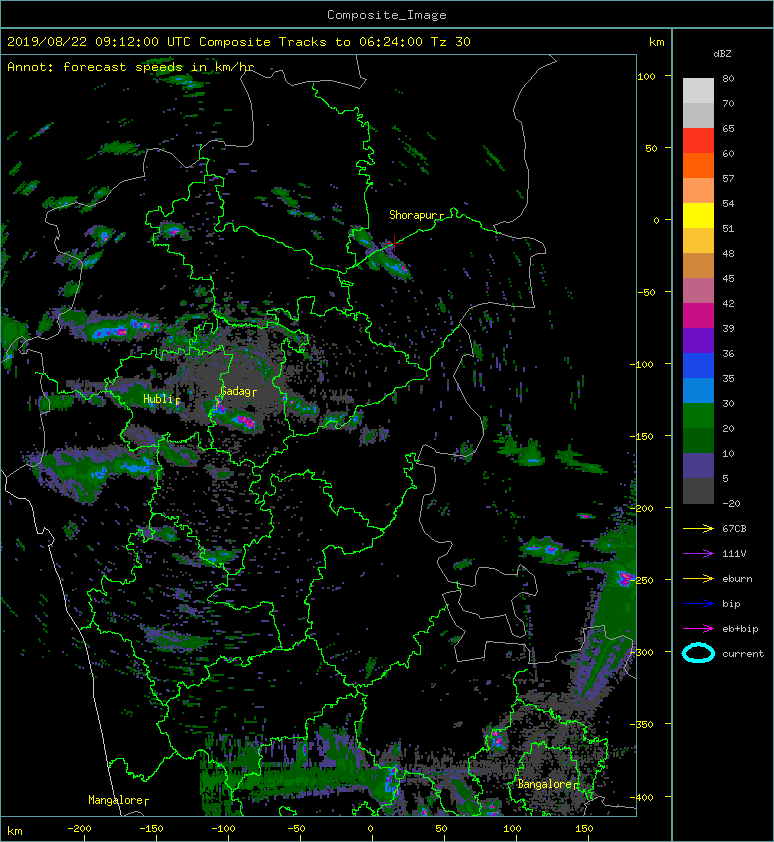Click the cyan current ellipse legend icon
Image resolution: width=774 pixels, height=842 pixels.
point(698,653)
